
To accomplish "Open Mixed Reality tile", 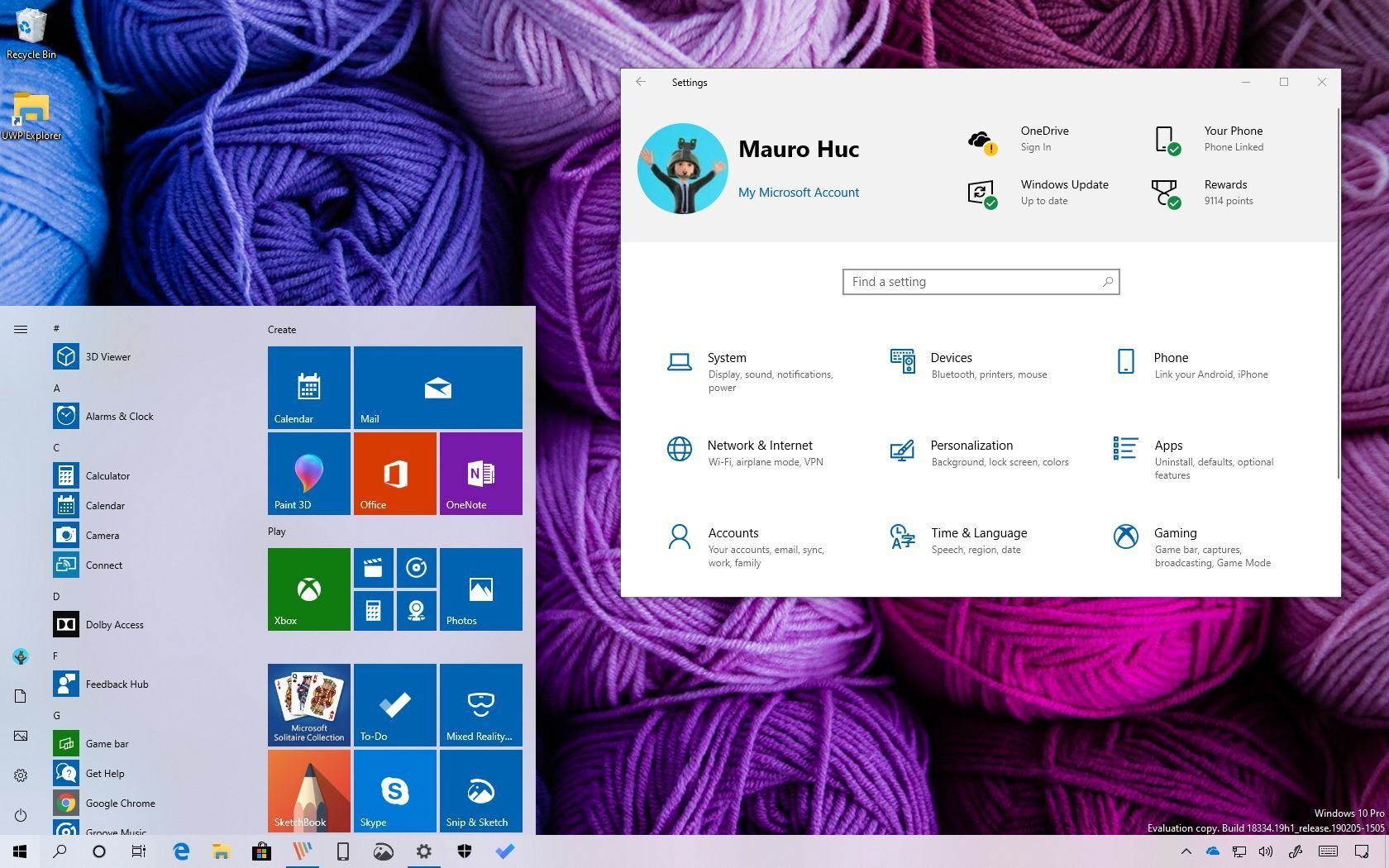I will (x=481, y=705).
